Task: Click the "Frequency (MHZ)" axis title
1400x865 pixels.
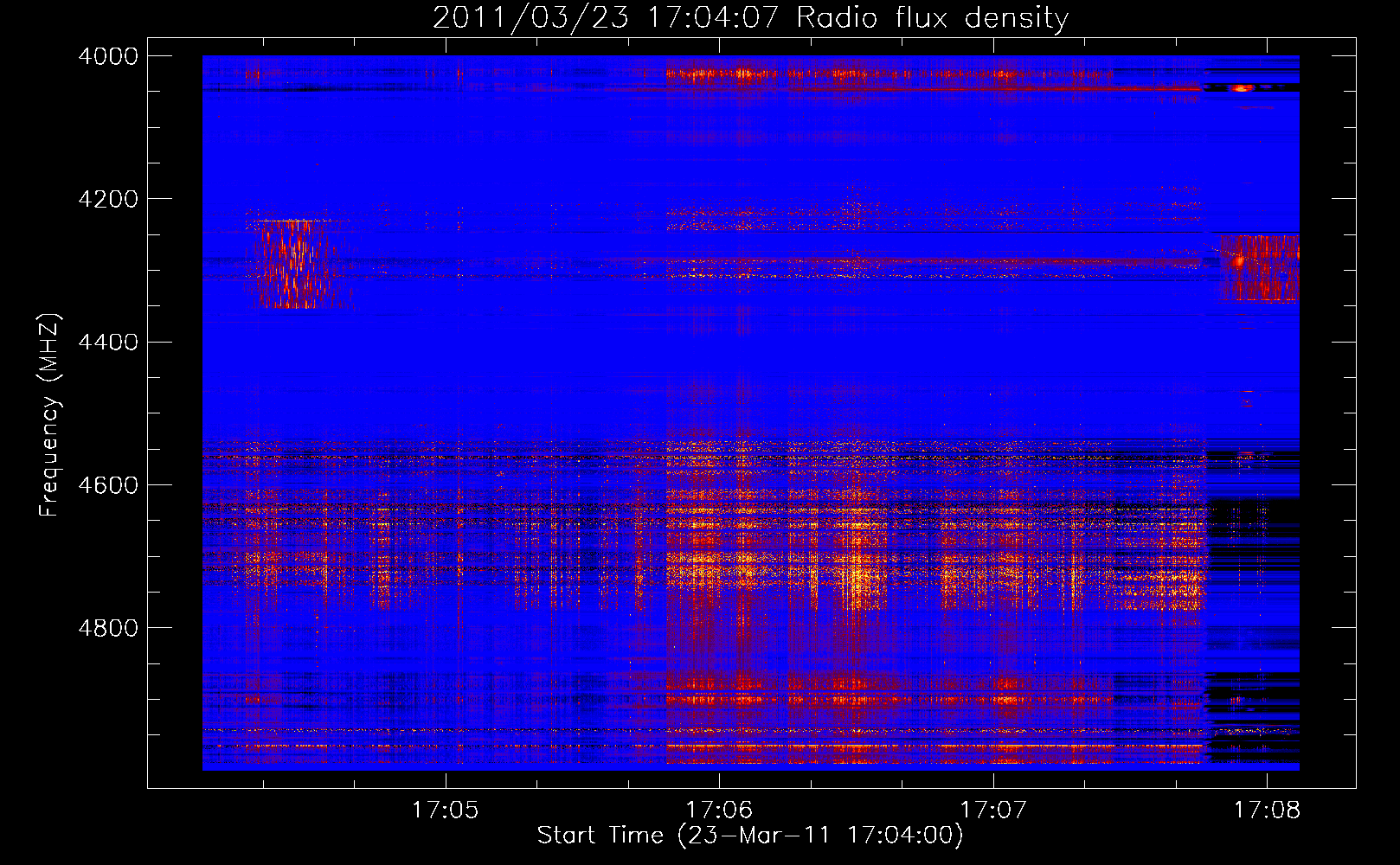Action: [x=49, y=415]
